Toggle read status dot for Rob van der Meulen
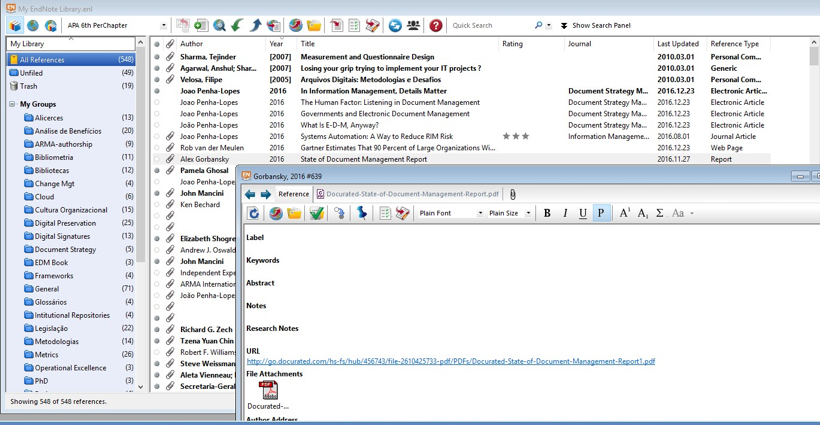The height and width of the screenshot is (425, 820). point(156,148)
